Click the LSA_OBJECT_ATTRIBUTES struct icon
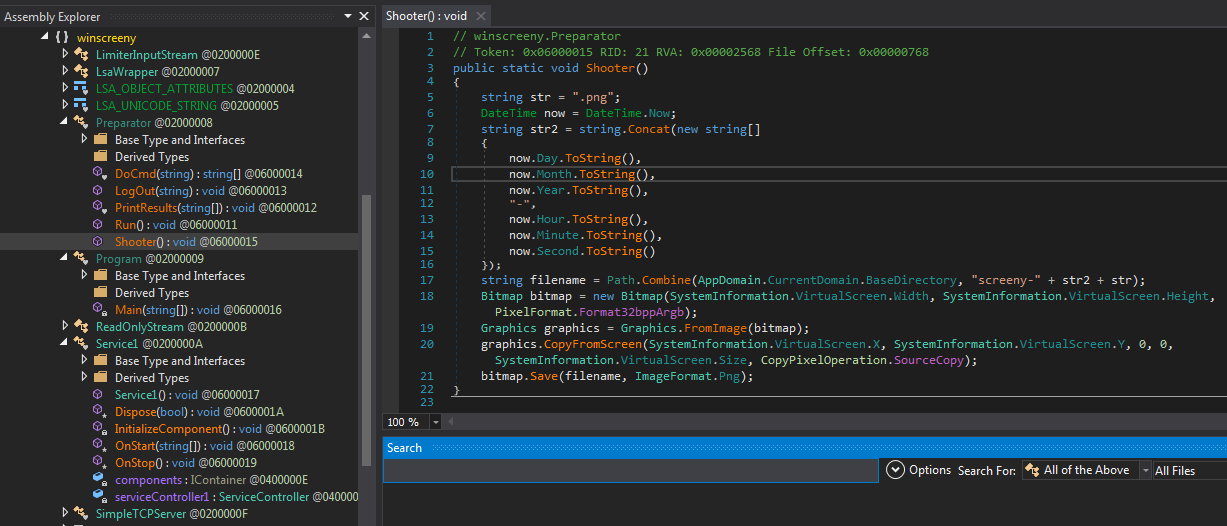Viewport: 1227px width, 526px height. pyautogui.click(x=81, y=88)
